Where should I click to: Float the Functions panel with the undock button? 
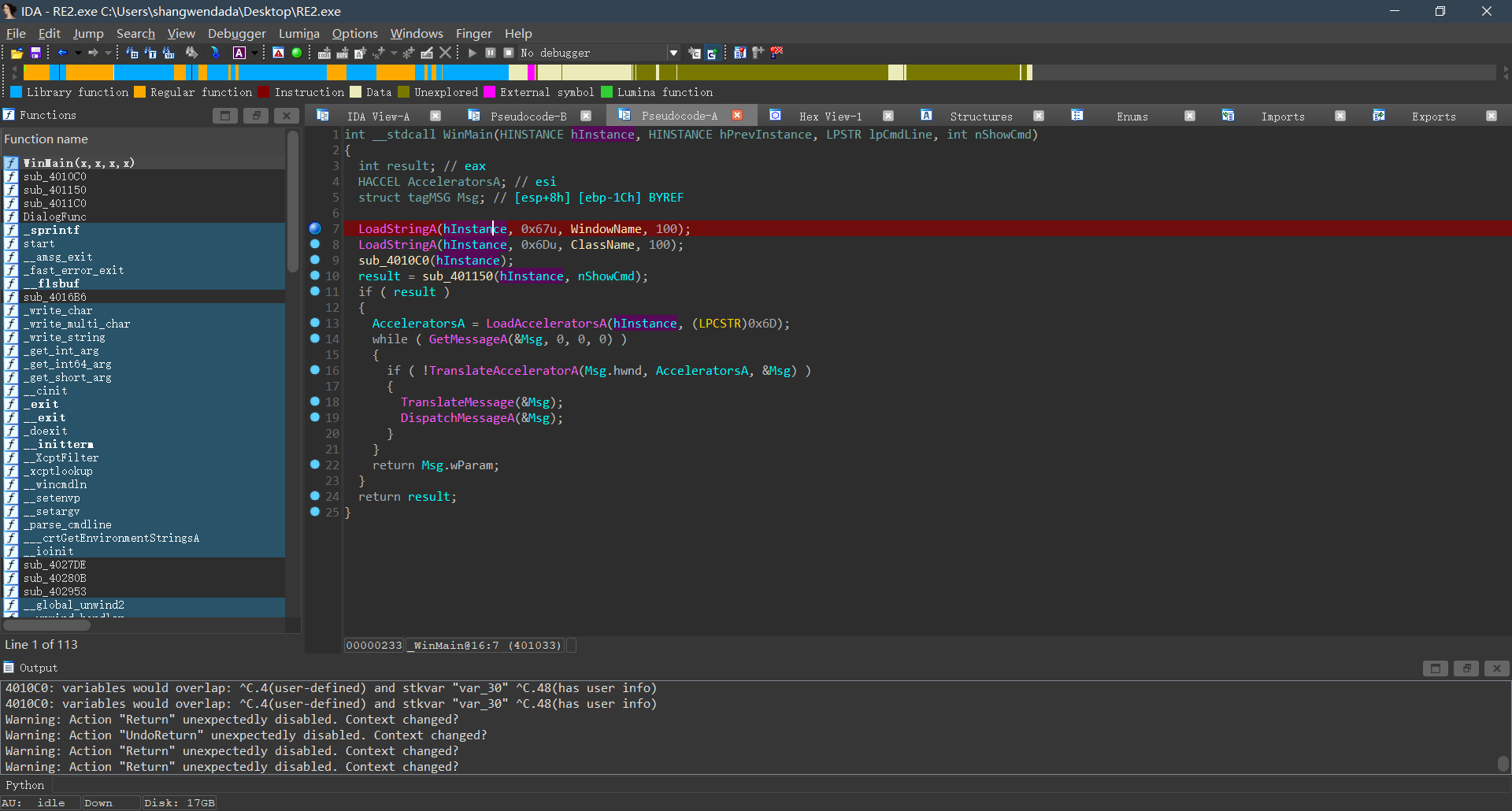(256, 116)
